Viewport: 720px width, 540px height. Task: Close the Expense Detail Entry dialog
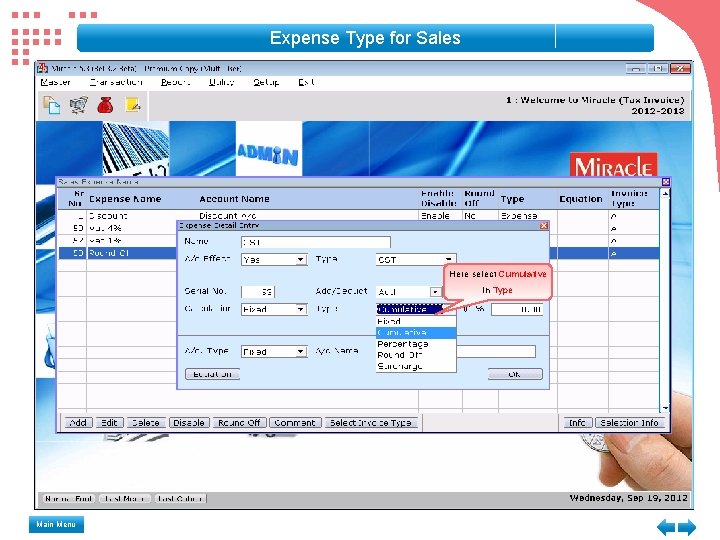pos(544,225)
